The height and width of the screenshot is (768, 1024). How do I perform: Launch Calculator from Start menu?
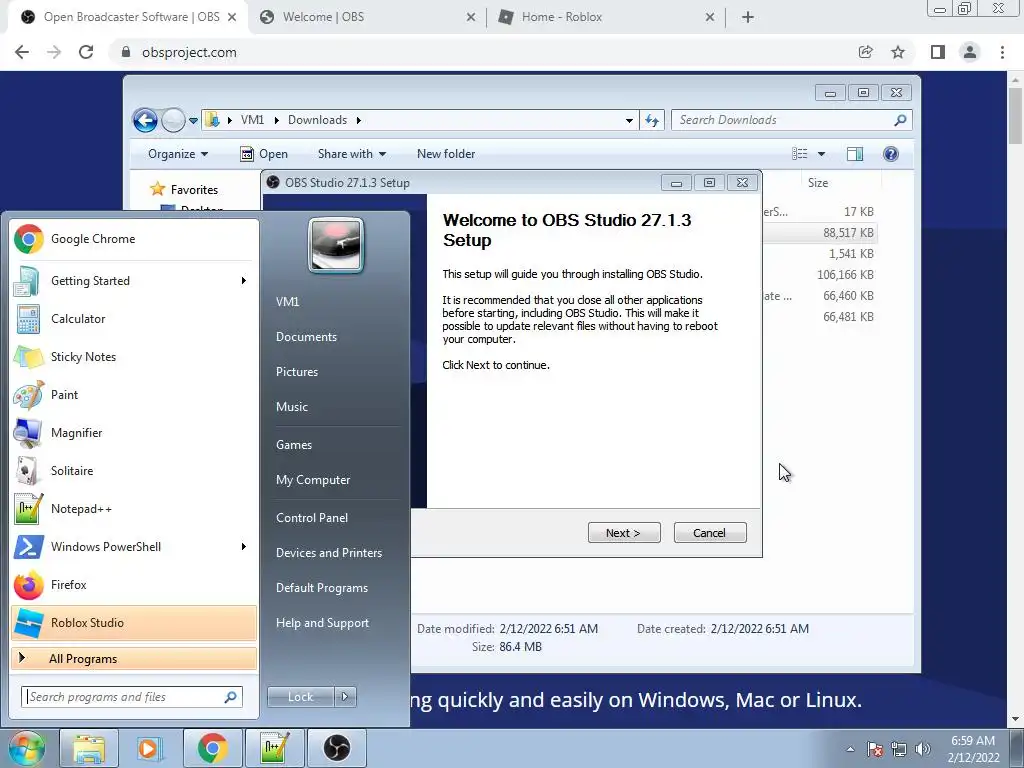134,319
